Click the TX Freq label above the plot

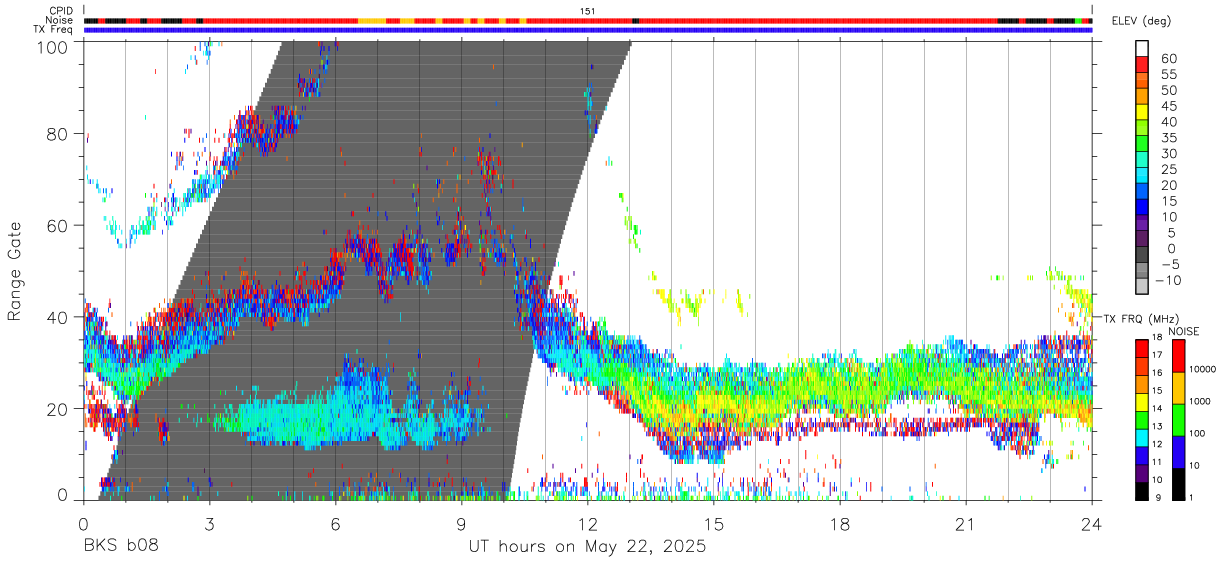(x=55, y=29)
